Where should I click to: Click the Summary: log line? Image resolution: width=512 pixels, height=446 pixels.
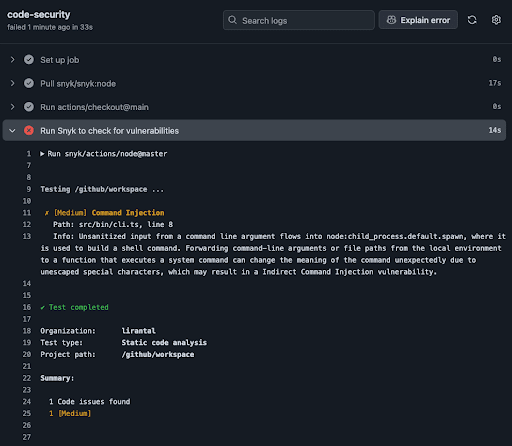click(57, 378)
